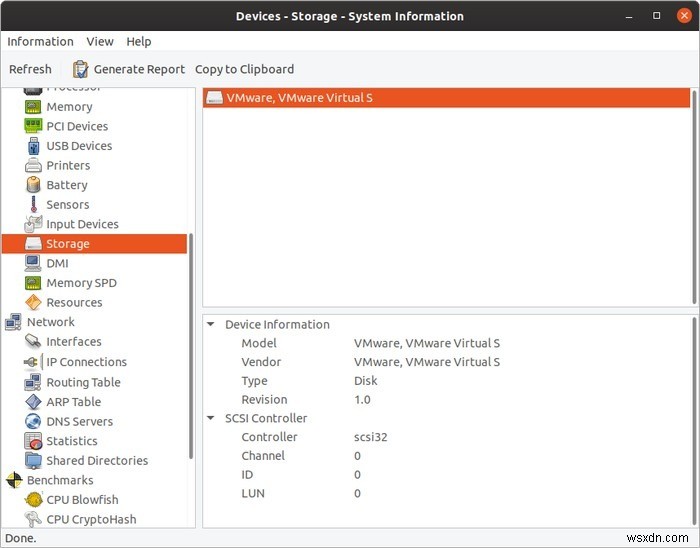Click the PCI Devices card icon
700x548 pixels.
(33, 126)
